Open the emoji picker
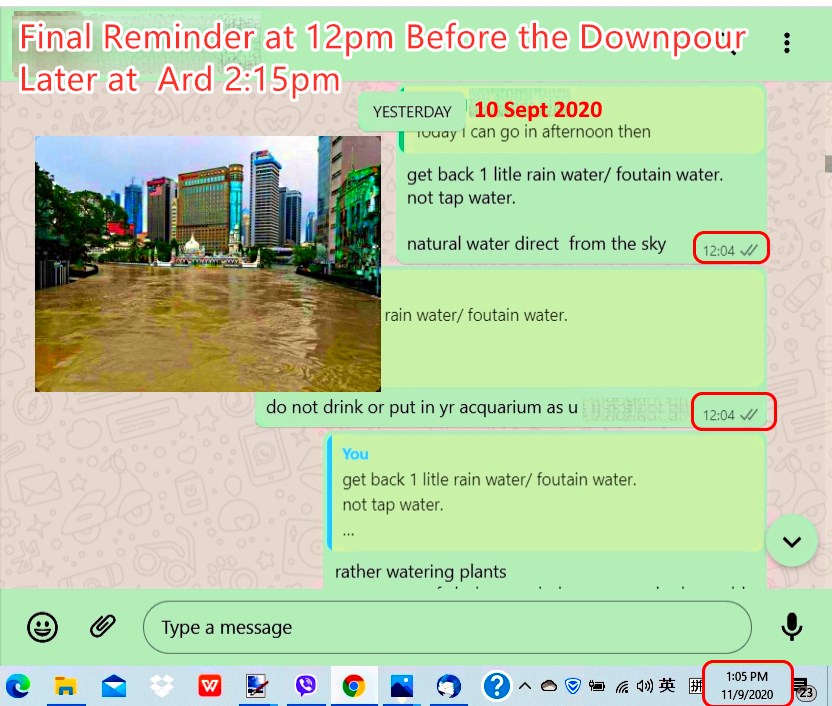The image size is (832, 706). pyautogui.click(x=42, y=627)
